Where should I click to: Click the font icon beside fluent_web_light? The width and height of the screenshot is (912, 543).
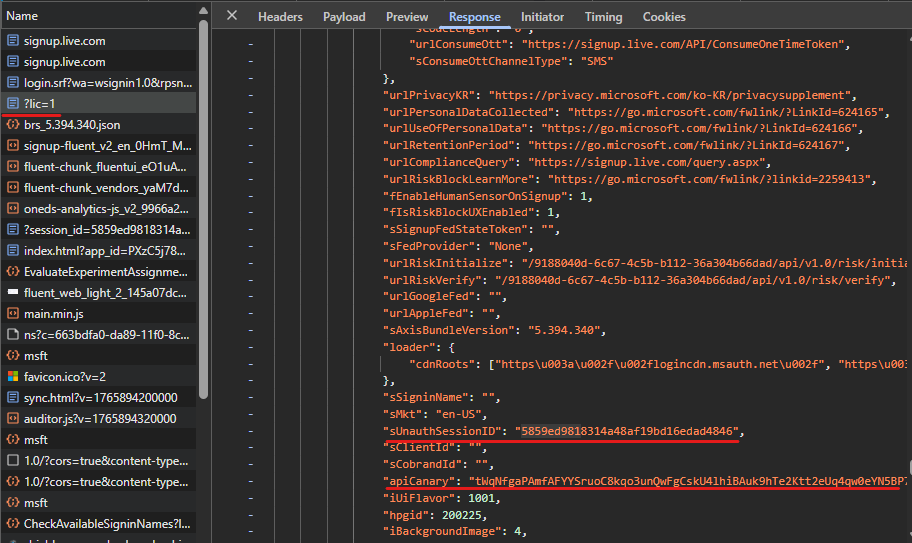(13, 293)
